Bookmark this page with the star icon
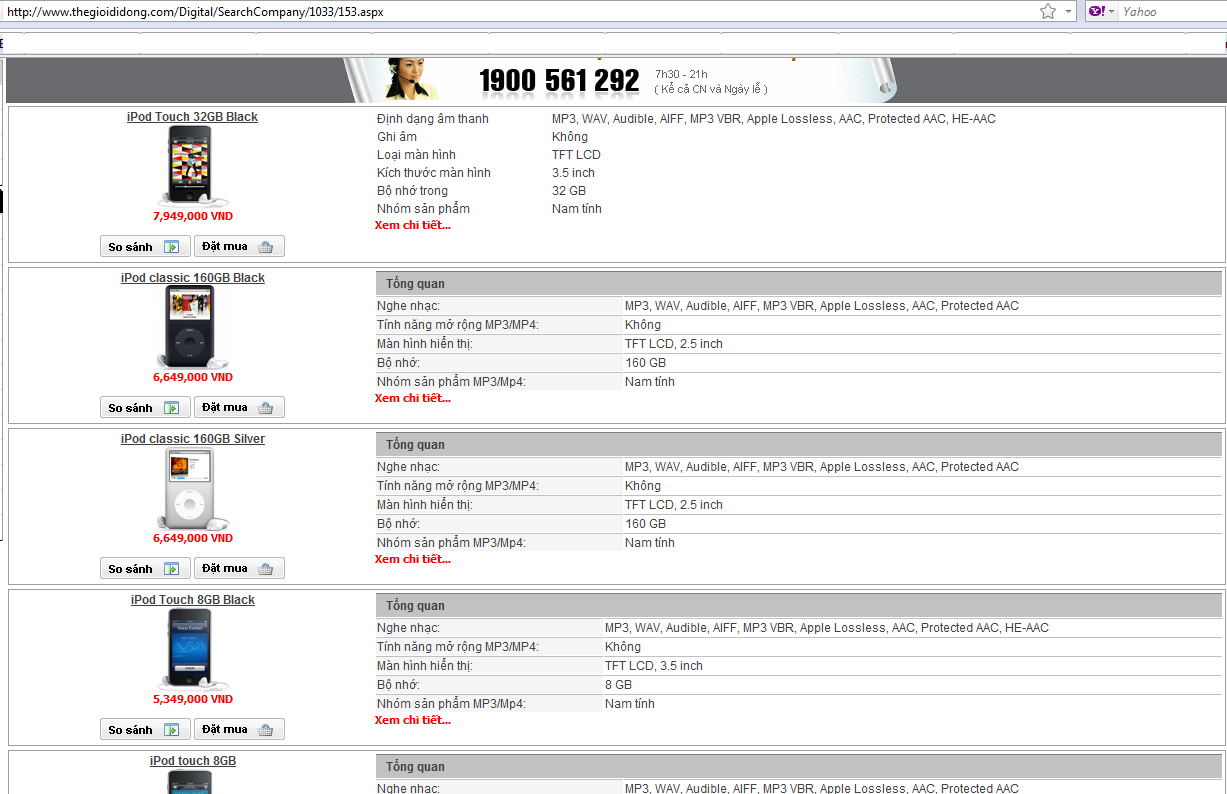Screen dimensions: 1227x794 pyautogui.click(x=1047, y=12)
